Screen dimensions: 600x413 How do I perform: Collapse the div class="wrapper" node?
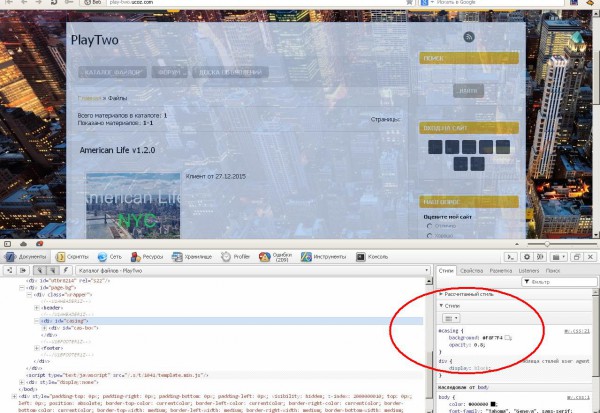click(29, 295)
